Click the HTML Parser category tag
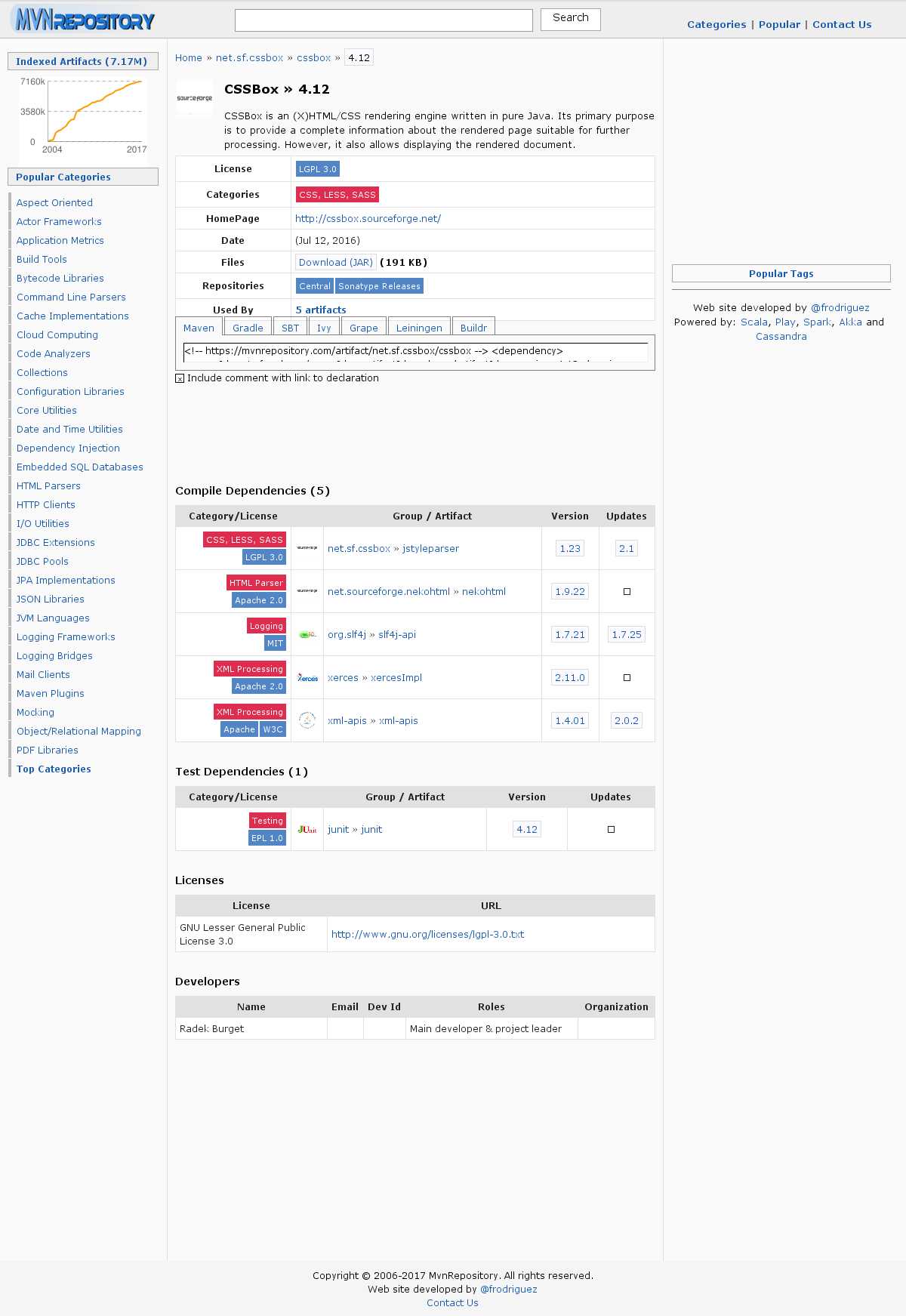906x1316 pixels. pos(256,583)
